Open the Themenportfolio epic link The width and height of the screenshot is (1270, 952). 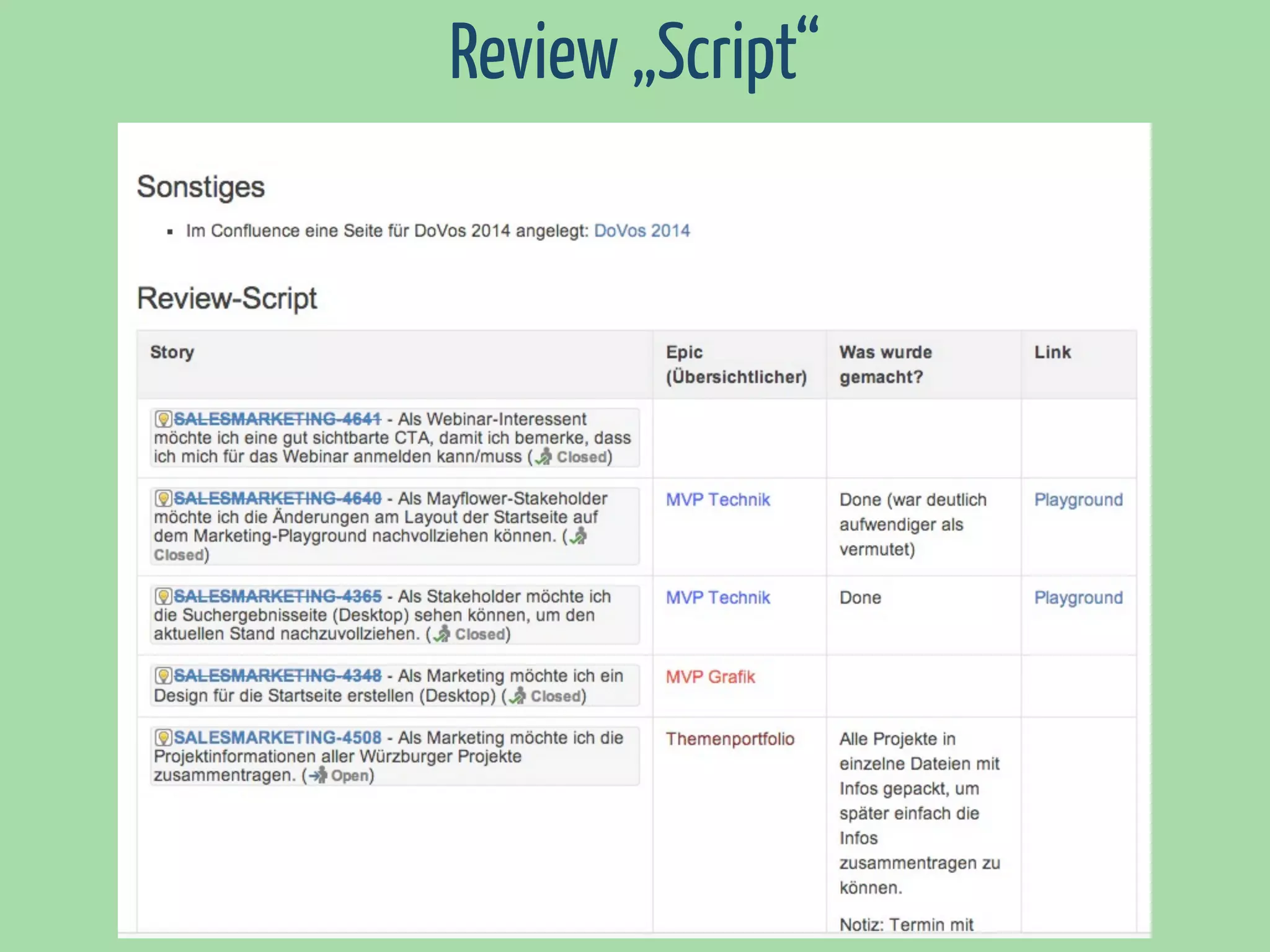pyautogui.click(x=730, y=739)
